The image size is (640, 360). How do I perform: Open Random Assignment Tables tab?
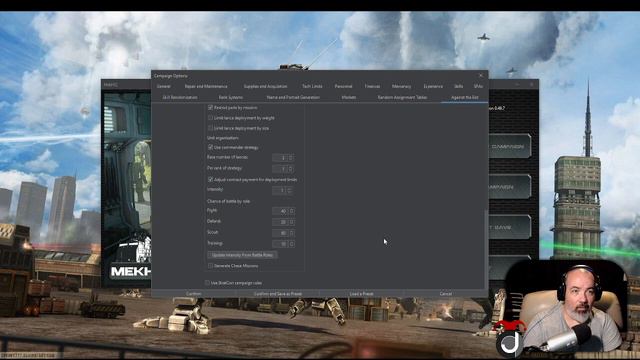(x=402, y=98)
